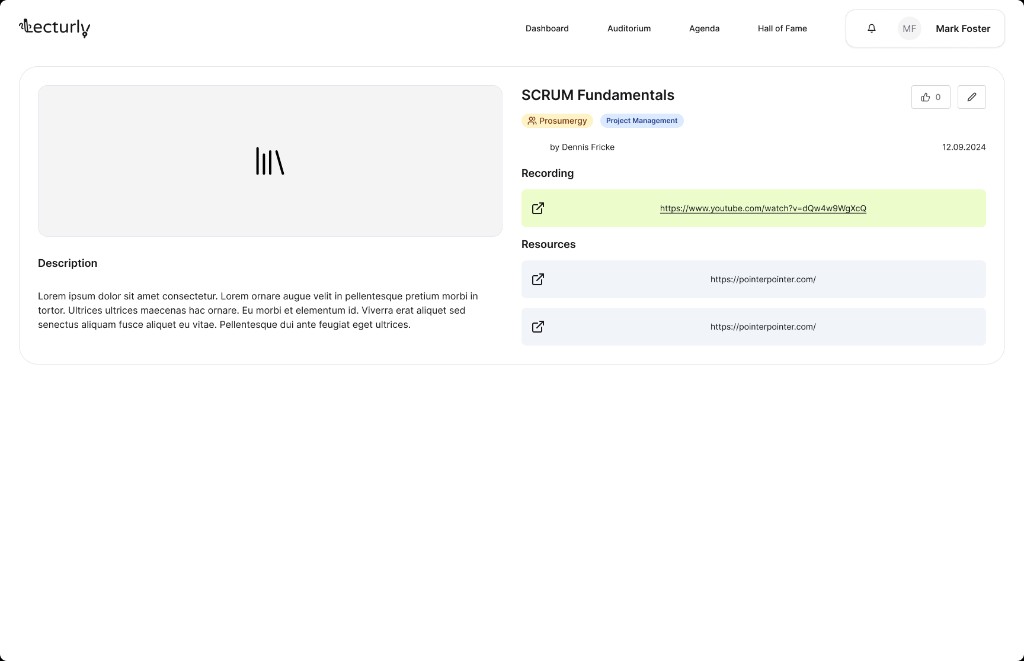The width and height of the screenshot is (1024, 661).
Task: Open the YouTube recording link
Action: 763,208
